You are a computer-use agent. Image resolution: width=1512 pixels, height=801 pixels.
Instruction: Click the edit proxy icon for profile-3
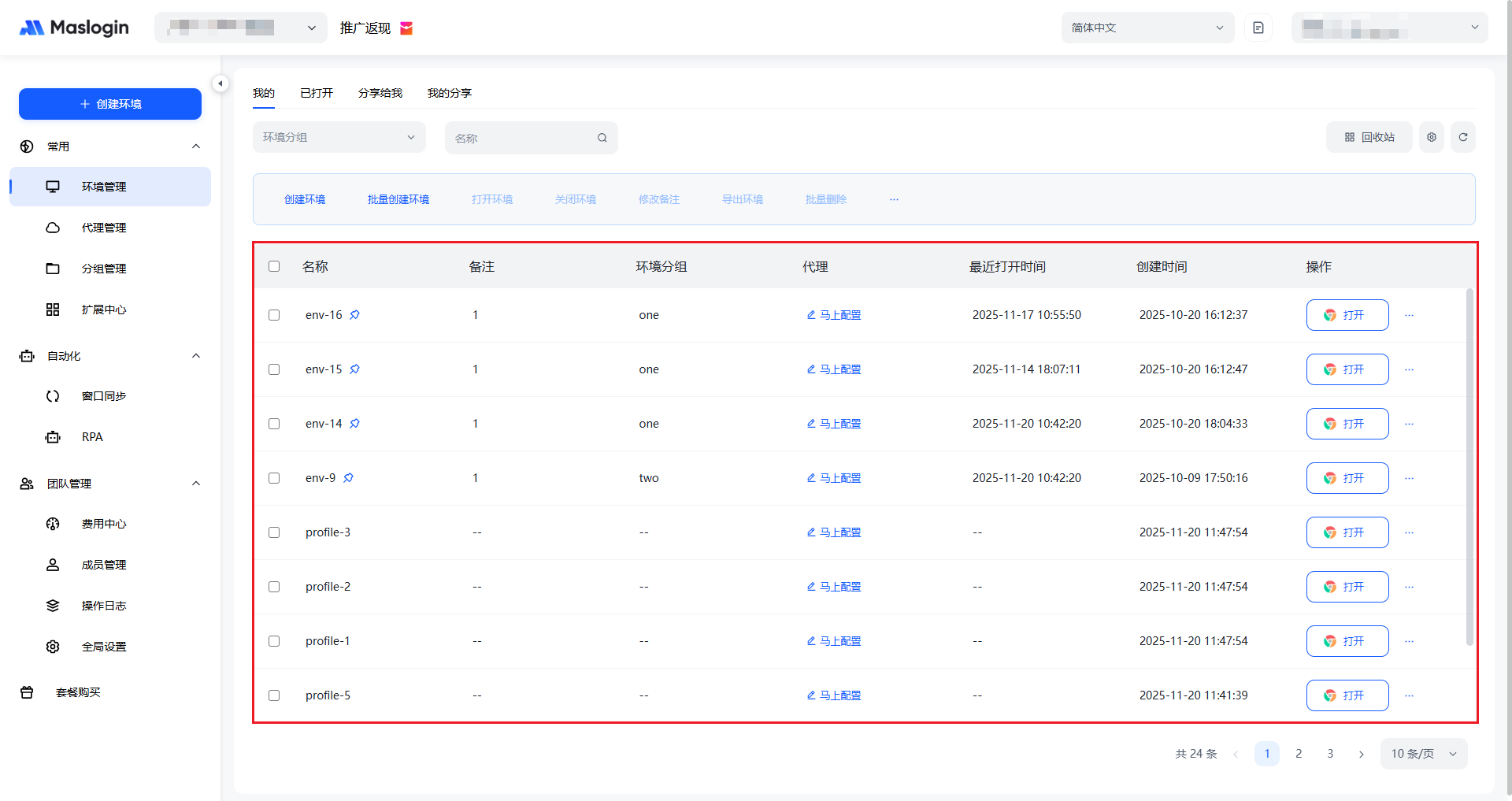coord(810,532)
